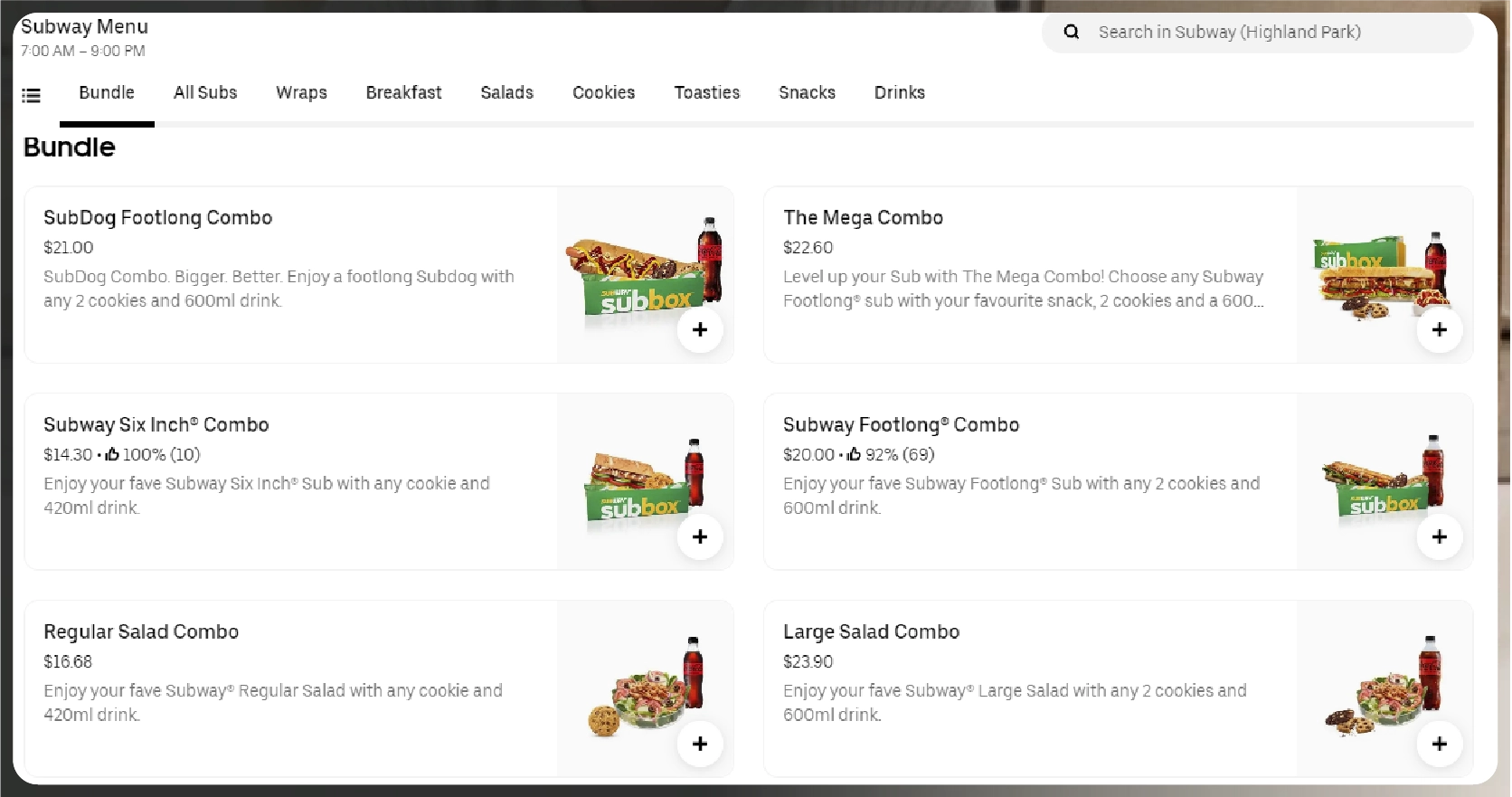Screen dimensions: 1512x797
Task: Switch to the Cookies tab
Action: (603, 93)
